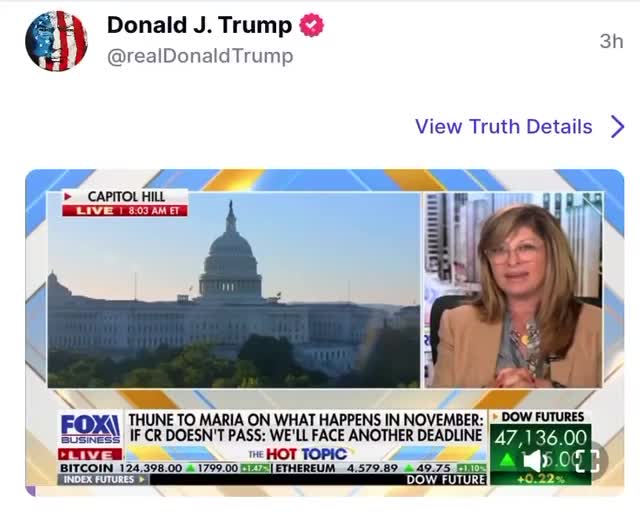Expand the video to fullscreen
The width and height of the screenshot is (640, 512).
click(x=588, y=461)
